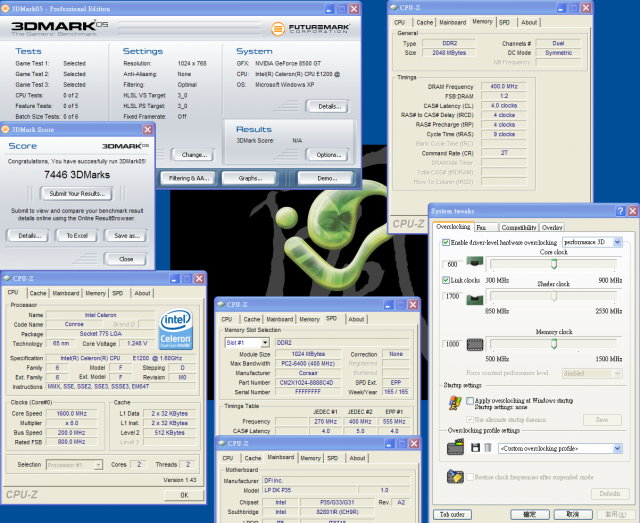Click Change button under Settings
The height and width of the screenshot is (523, 640).
point(194,155)
